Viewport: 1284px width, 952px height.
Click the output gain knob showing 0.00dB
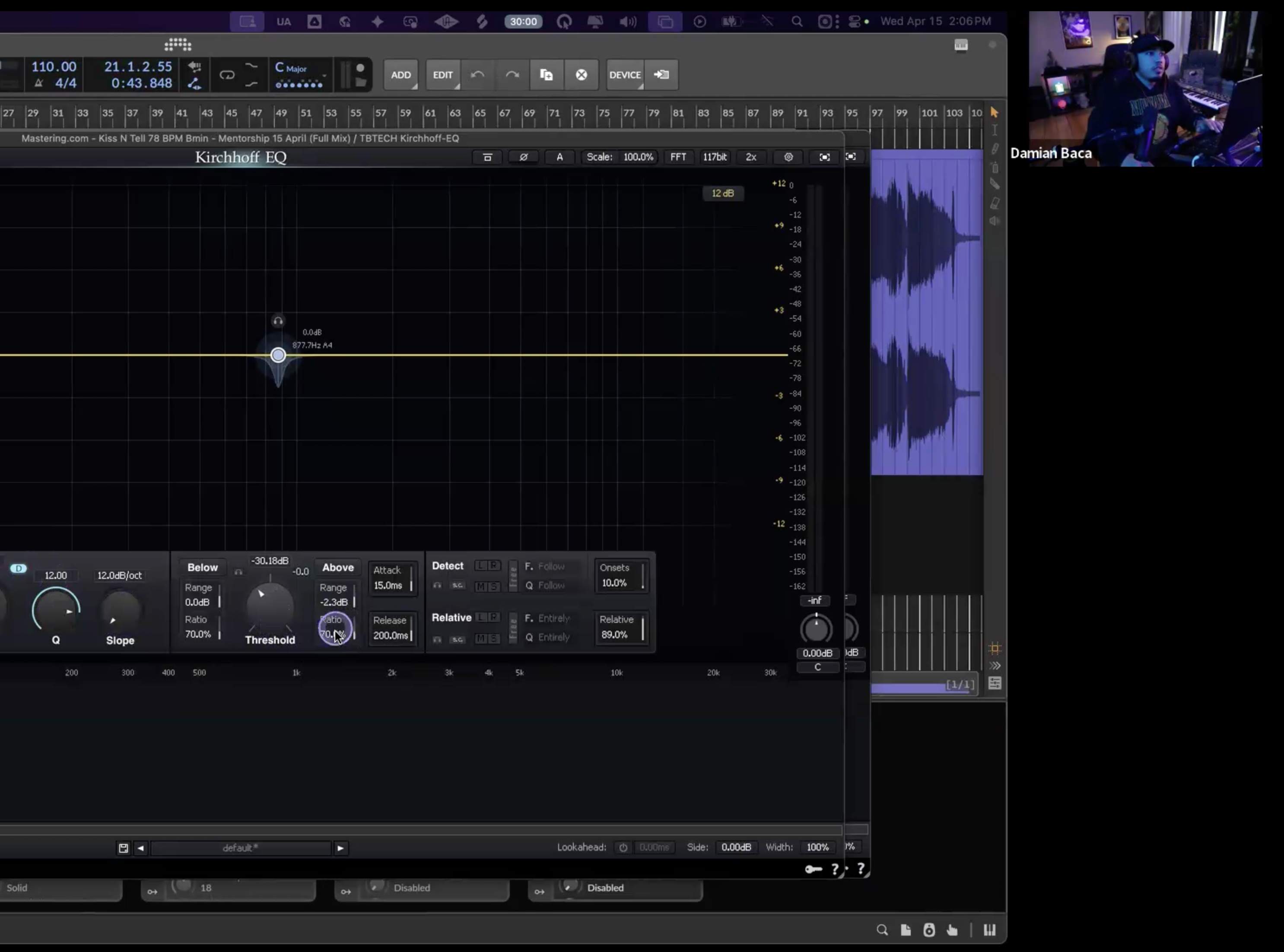pos(816,629)
